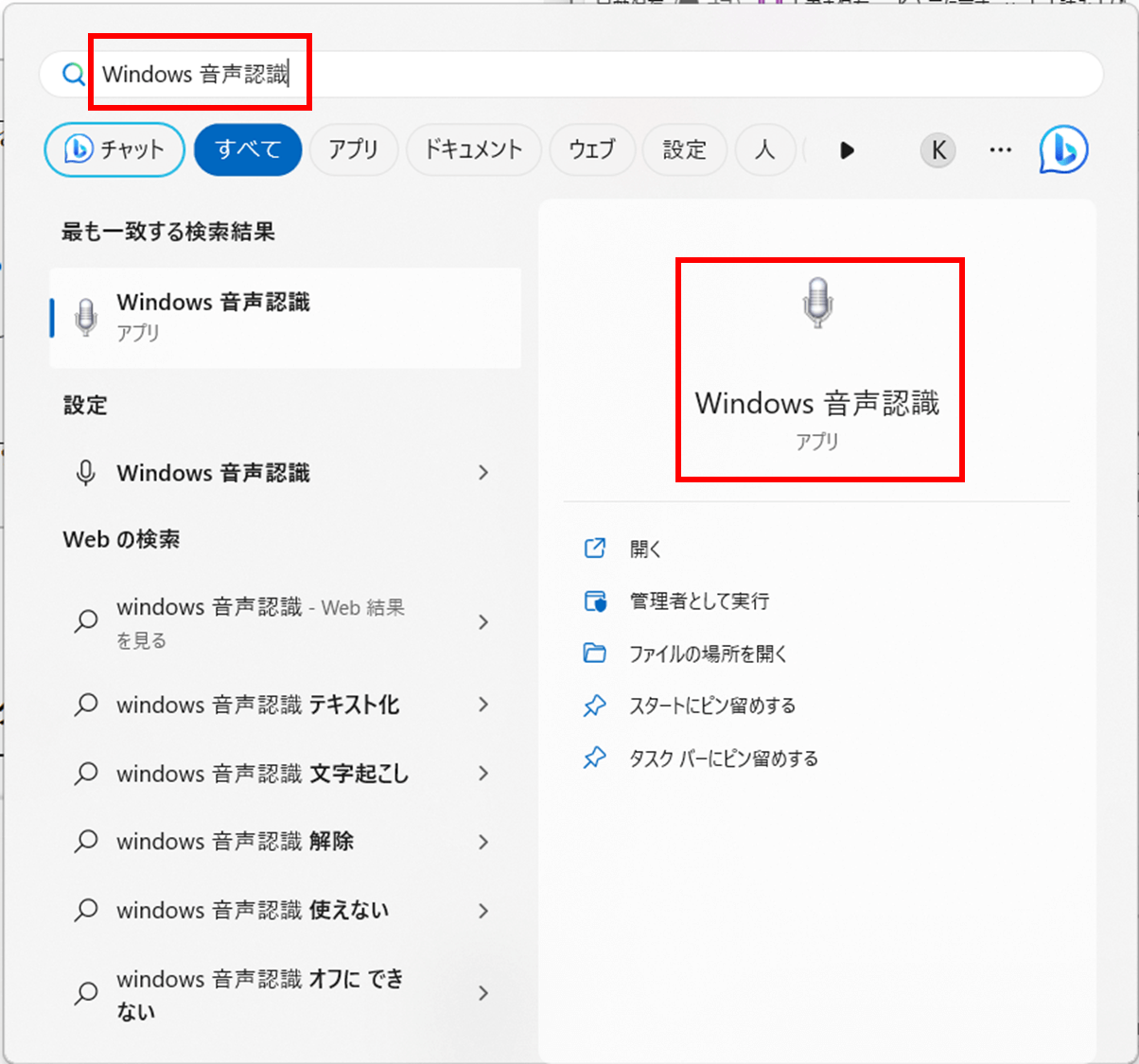Click the pin icon for タスク バーにピン留めする

pos(595,758)
